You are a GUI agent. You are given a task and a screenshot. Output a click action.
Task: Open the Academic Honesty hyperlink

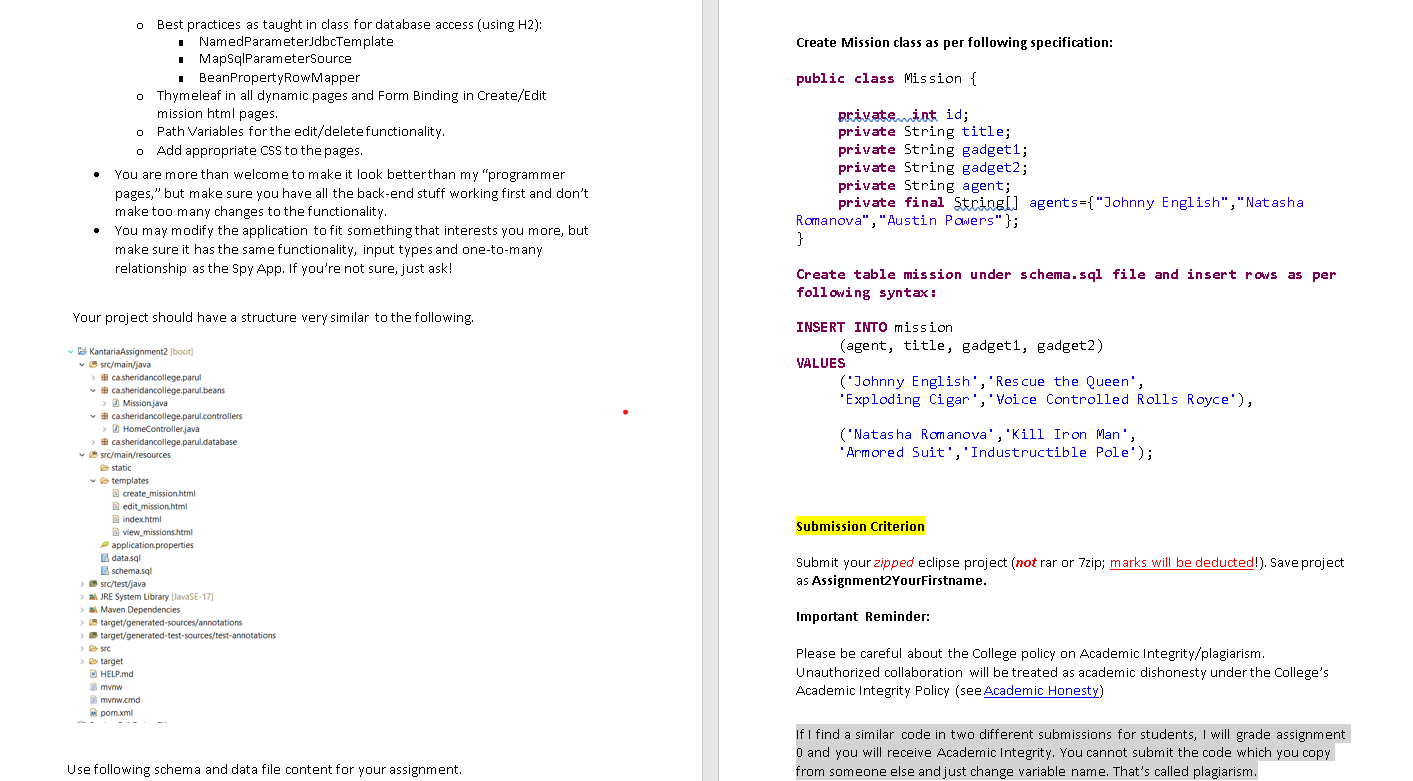[1041, 690]
